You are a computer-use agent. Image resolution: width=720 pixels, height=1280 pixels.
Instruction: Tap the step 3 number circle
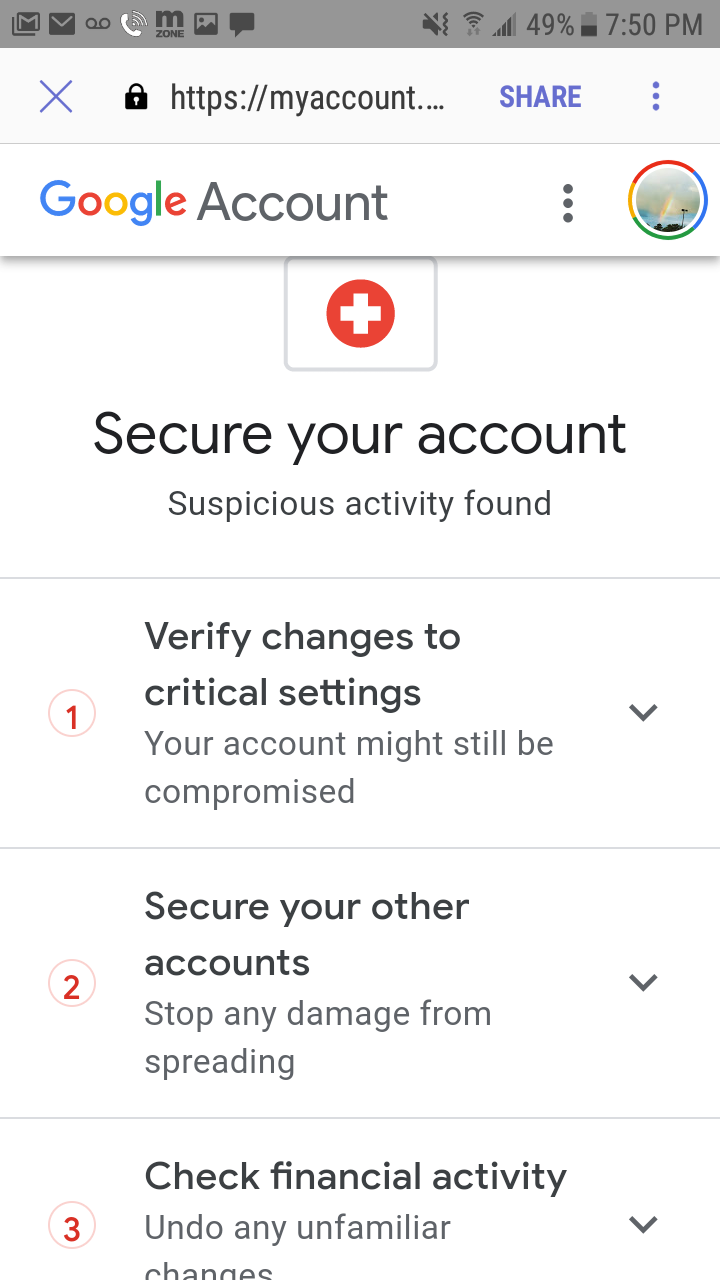(x=72, y=1228)
